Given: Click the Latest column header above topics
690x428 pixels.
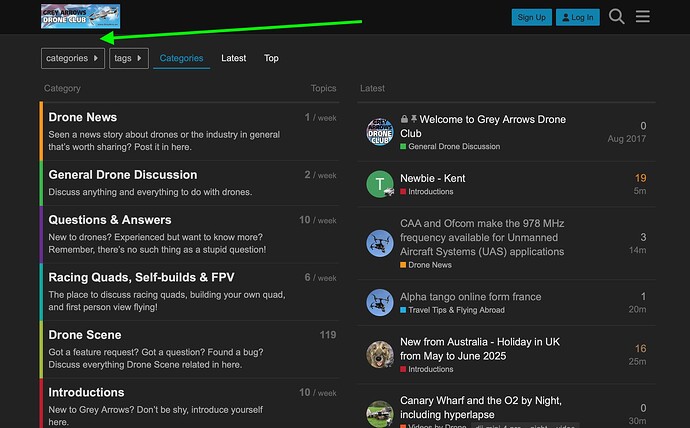Looking at the screenshot, I should pyautogui.click(x=372, y=88).
